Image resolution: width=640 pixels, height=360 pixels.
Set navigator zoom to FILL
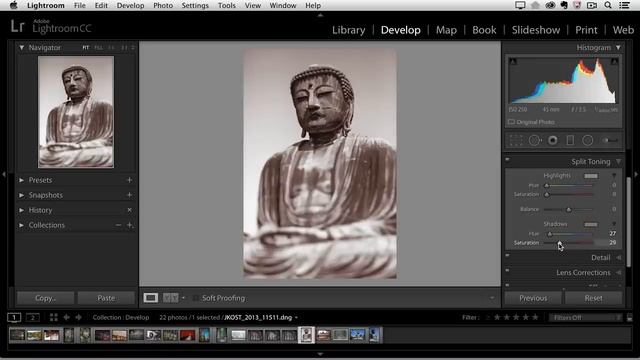(98, 48)
